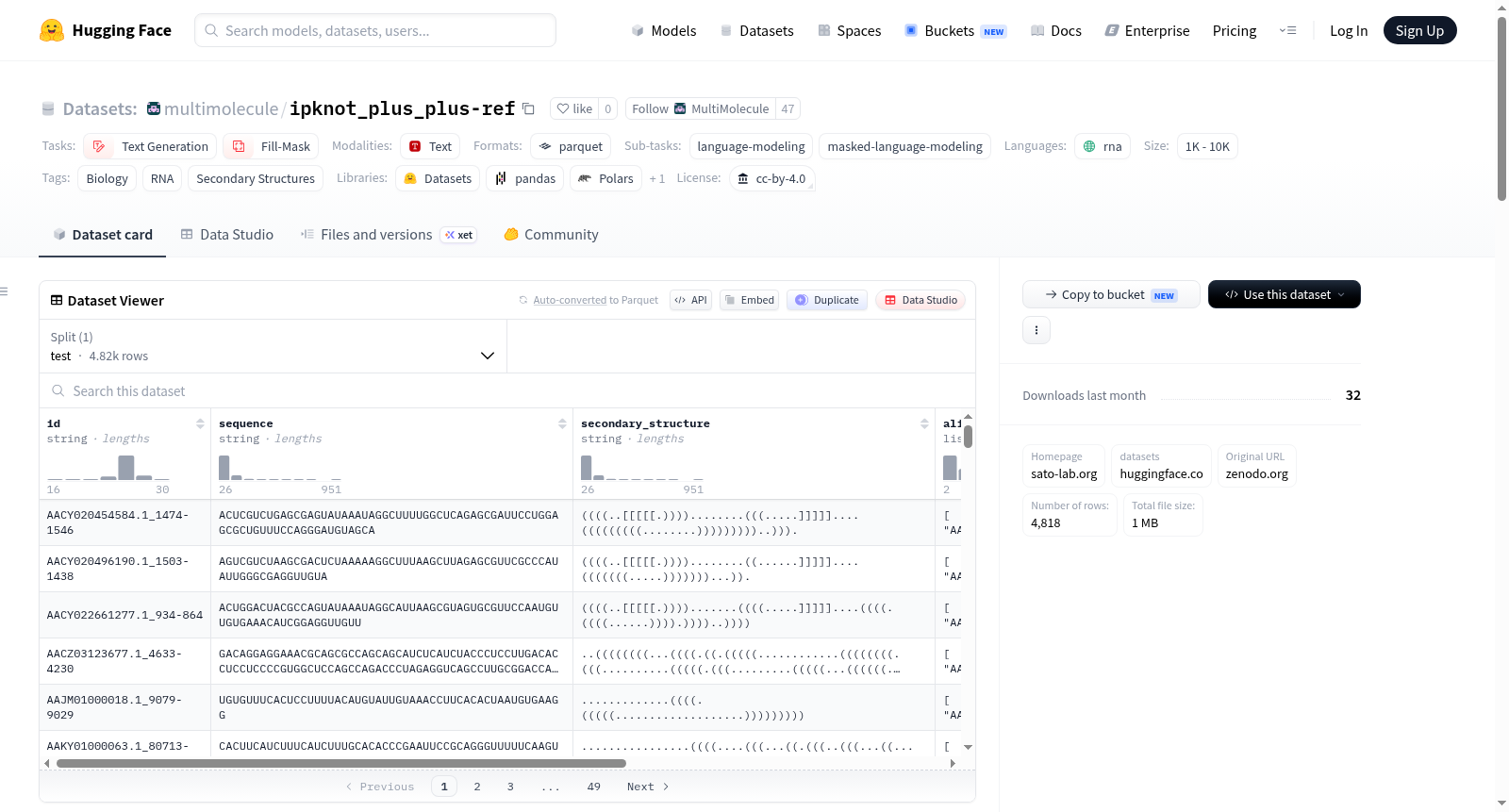The width and height of the screenshot is (1509, 812).
Task: Open Spaces in top navigation
Action: [x=850, y=30]
